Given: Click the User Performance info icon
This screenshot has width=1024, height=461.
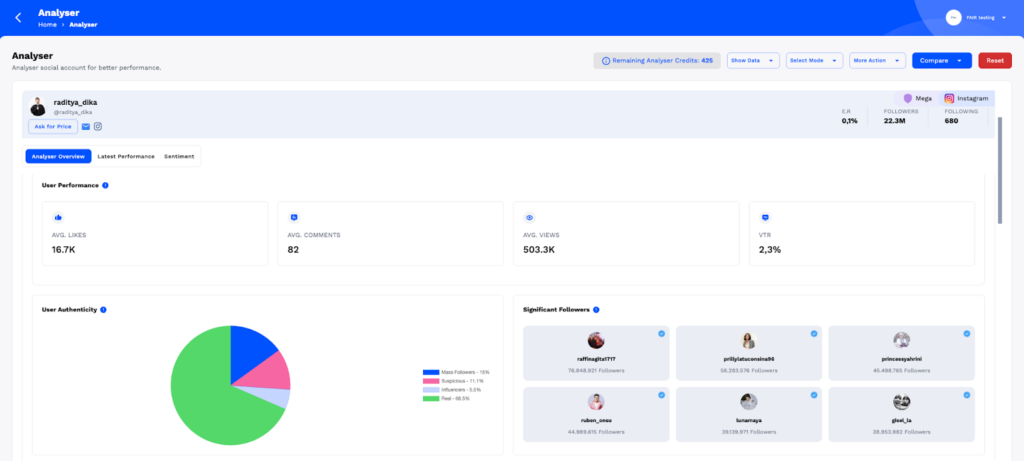Looking at the screenshot, I should tap(106, 185).
